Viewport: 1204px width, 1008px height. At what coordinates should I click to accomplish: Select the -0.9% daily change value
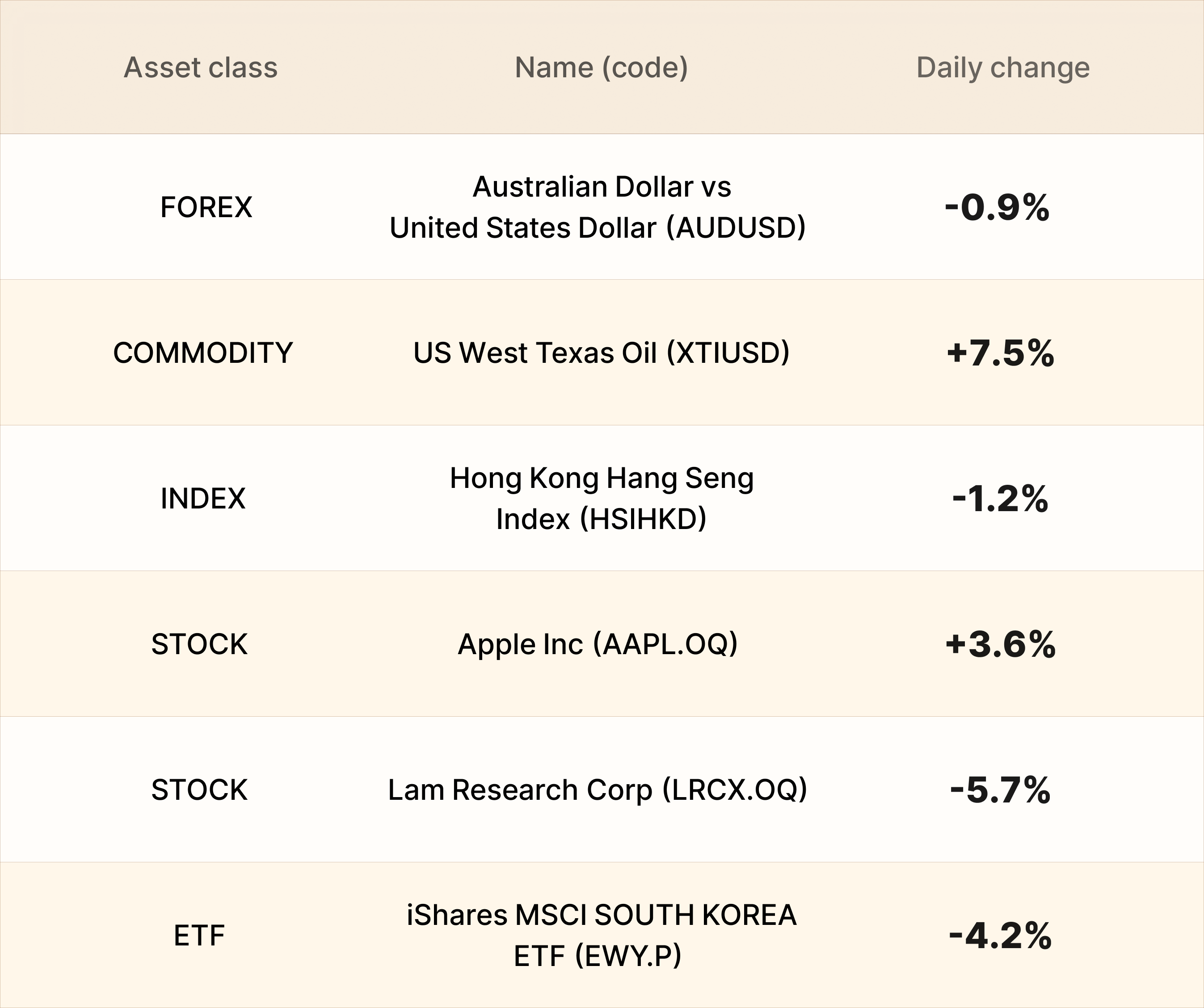pyautogui.click(x=998, y=207)
